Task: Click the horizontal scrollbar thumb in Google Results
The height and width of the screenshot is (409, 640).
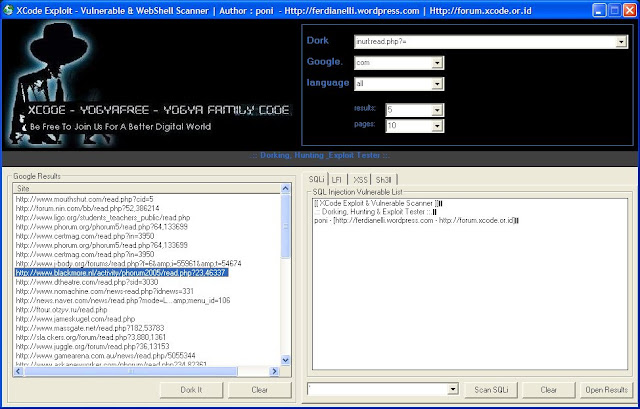Action: click(x=130, y=371)
